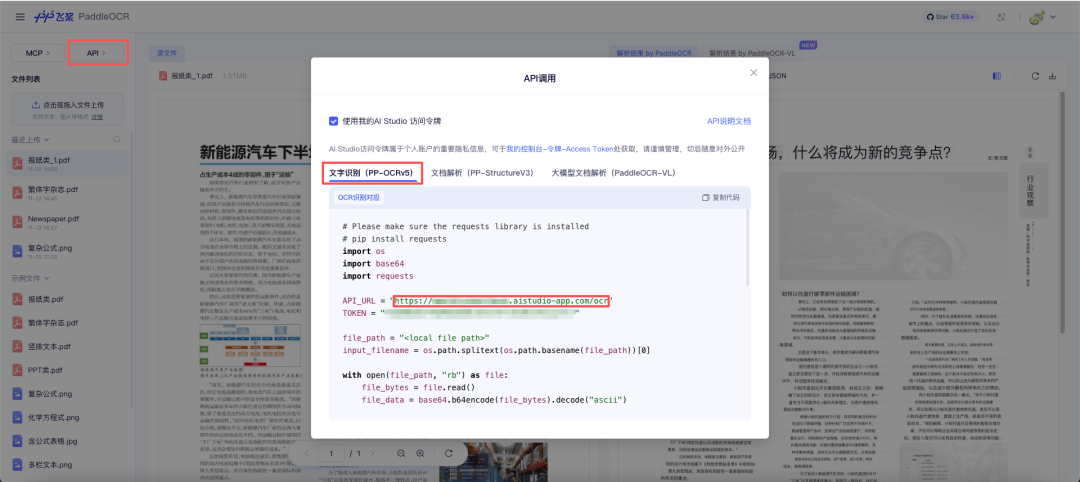This screenshot has height=482, width=1080.
Task: Click the PDF icon of PPT类.pdf
Action: 18,370
